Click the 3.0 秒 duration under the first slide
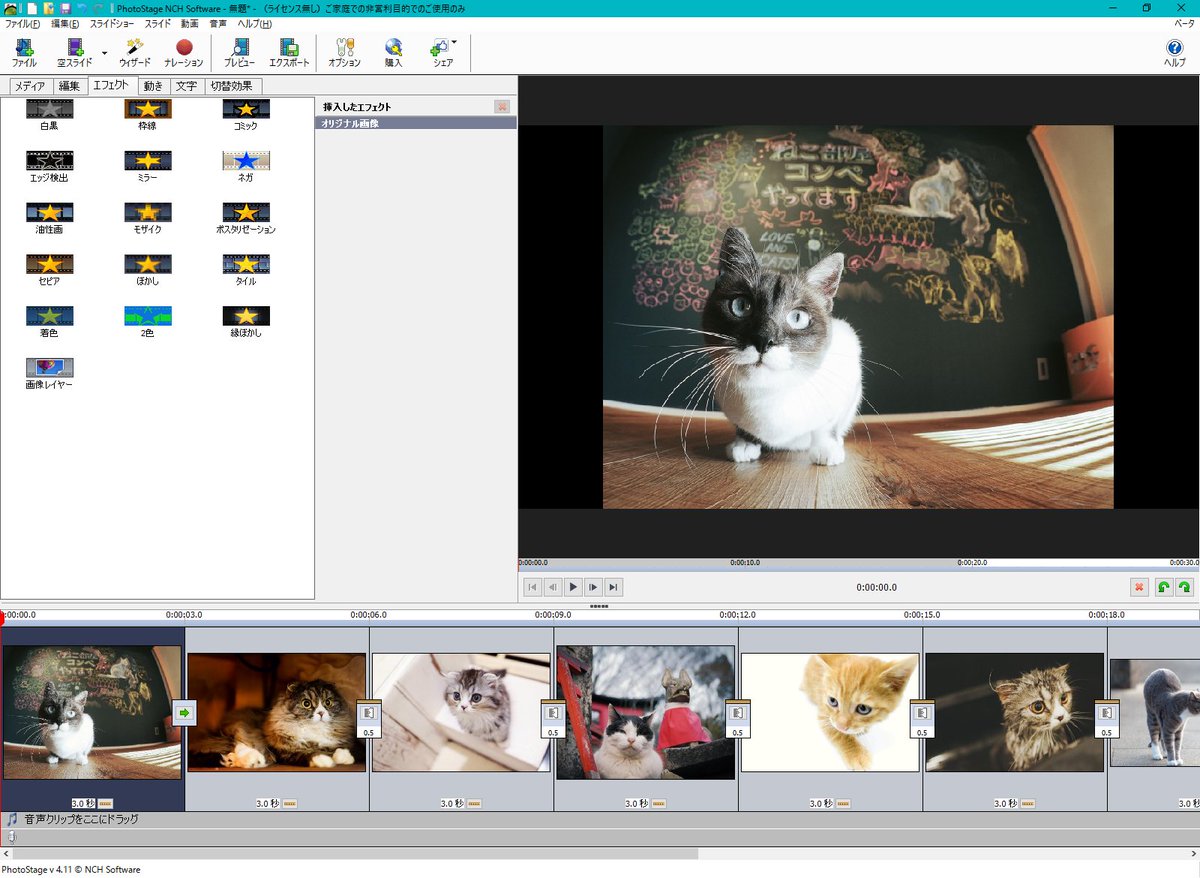1200x878 pixels. (82, 803)
